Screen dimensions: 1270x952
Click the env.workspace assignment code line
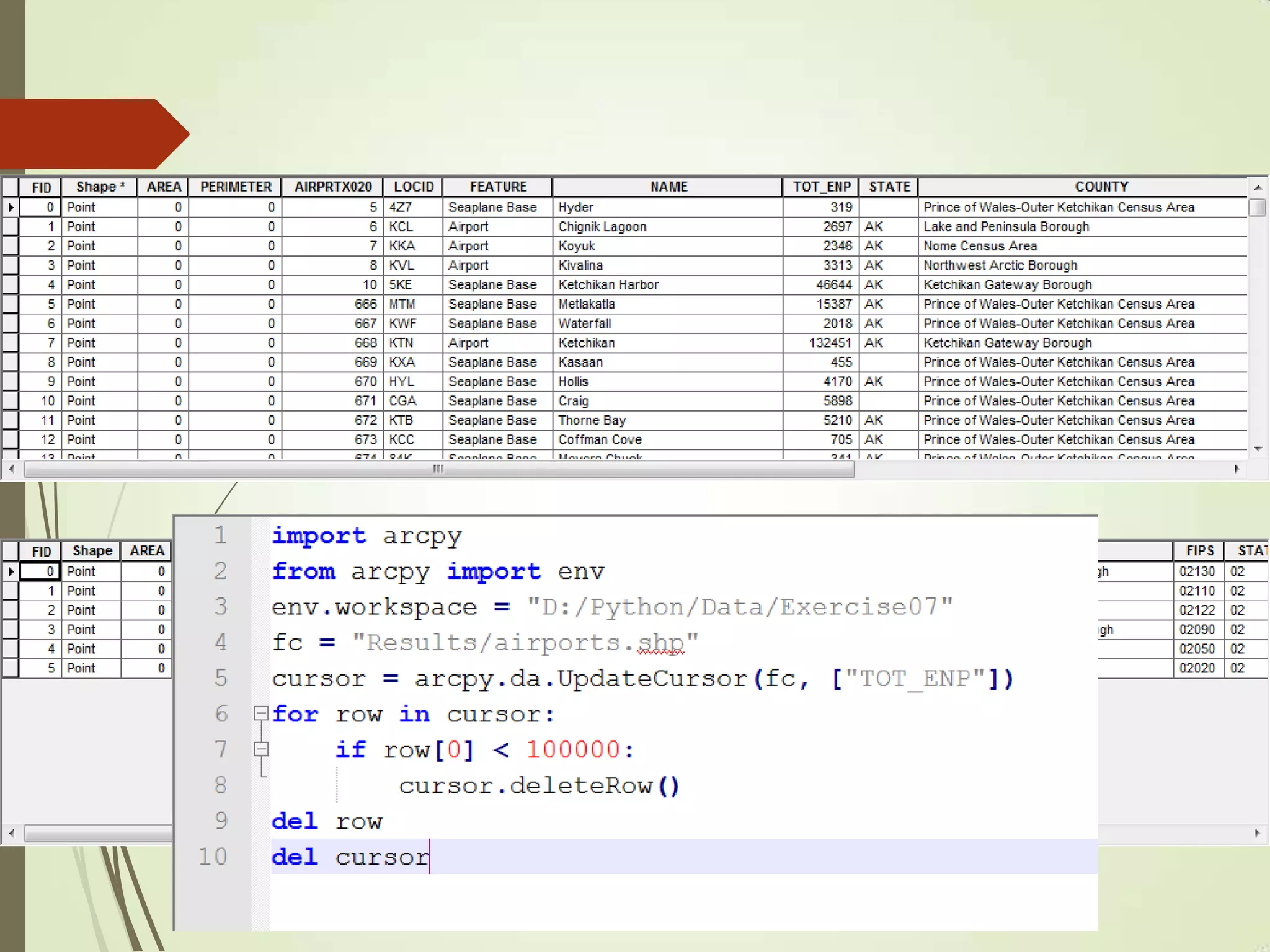[612, 607]
